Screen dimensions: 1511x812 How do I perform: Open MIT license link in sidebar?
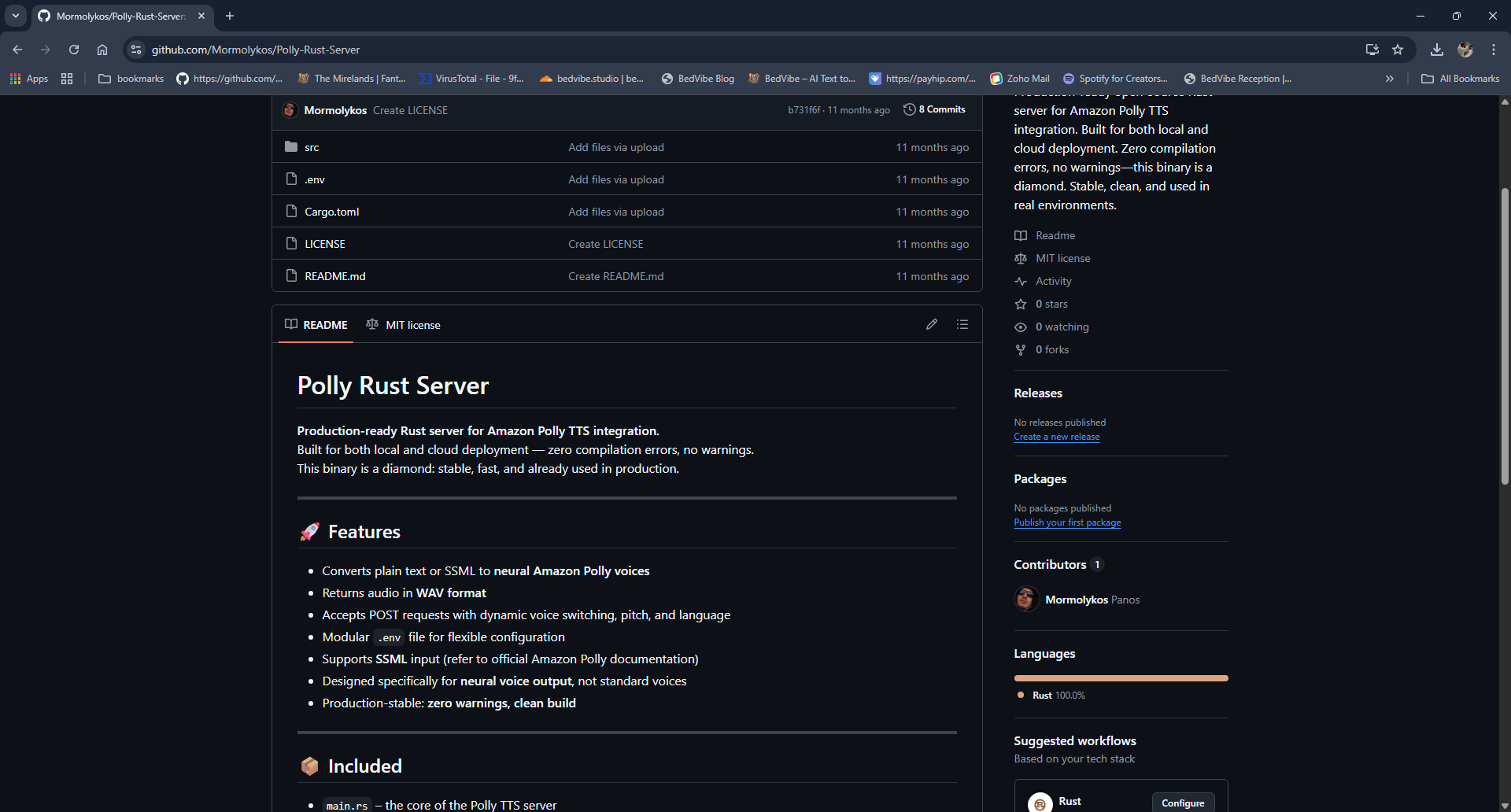click(x=1062, y=258)
